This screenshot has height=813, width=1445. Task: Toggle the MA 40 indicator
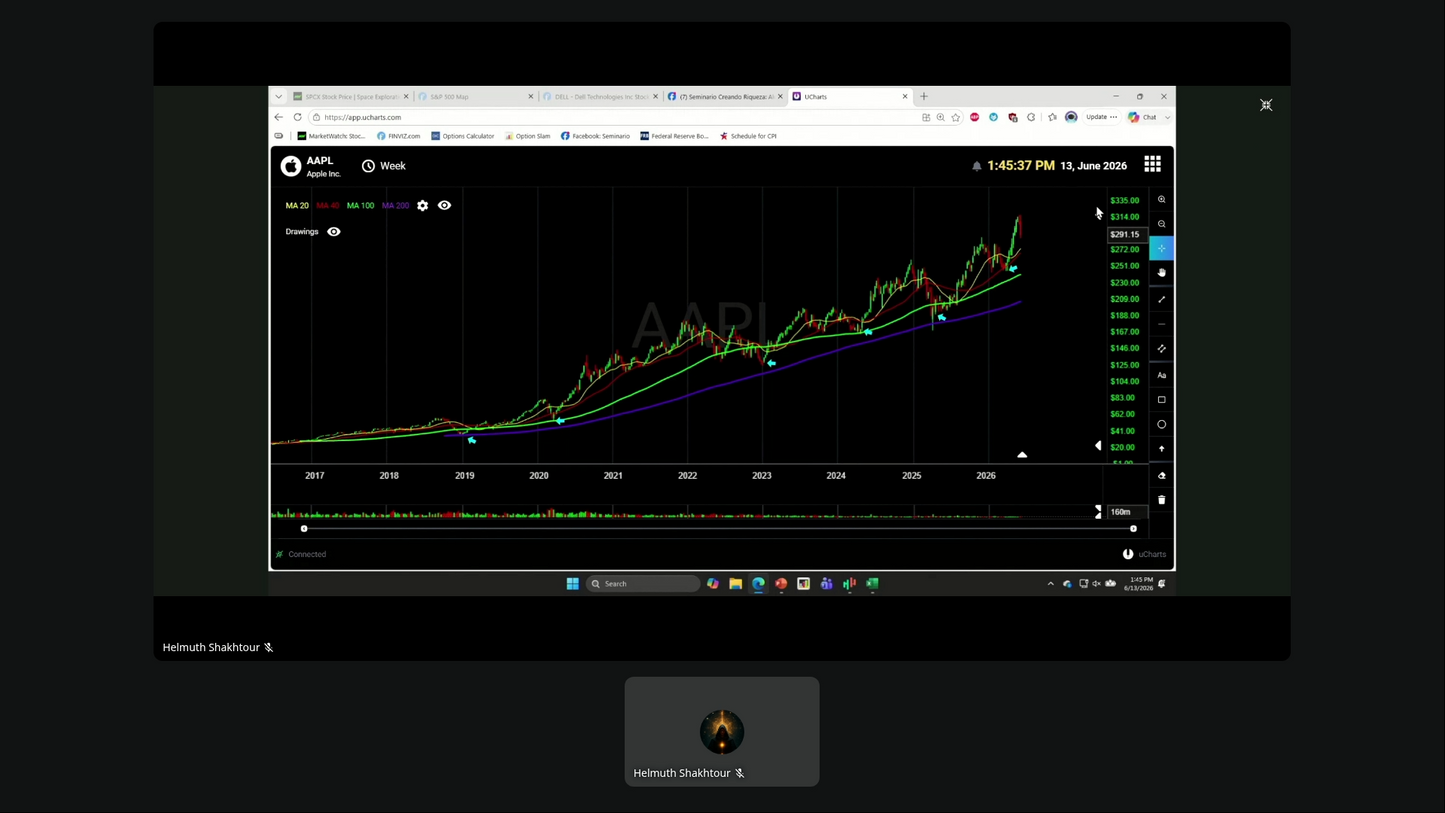point(327,206)
